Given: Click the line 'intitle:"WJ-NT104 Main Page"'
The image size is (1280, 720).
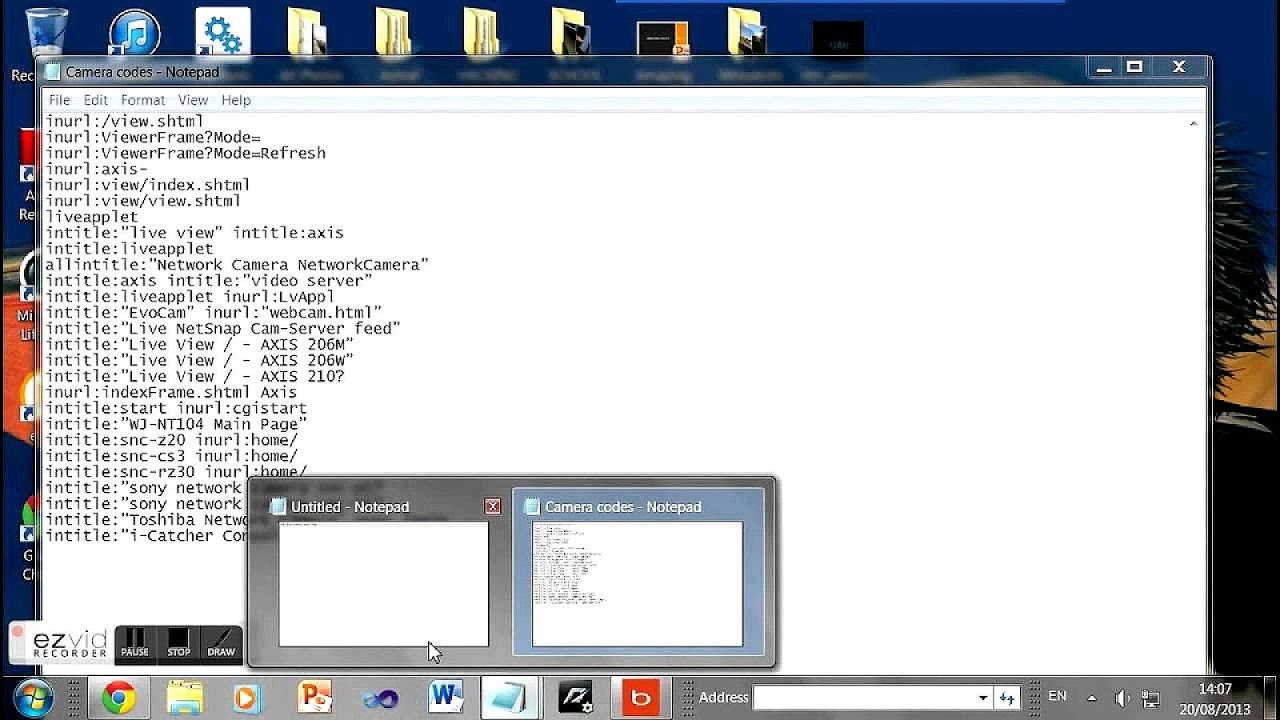Looking at the screenshot, I should [176, 425].
